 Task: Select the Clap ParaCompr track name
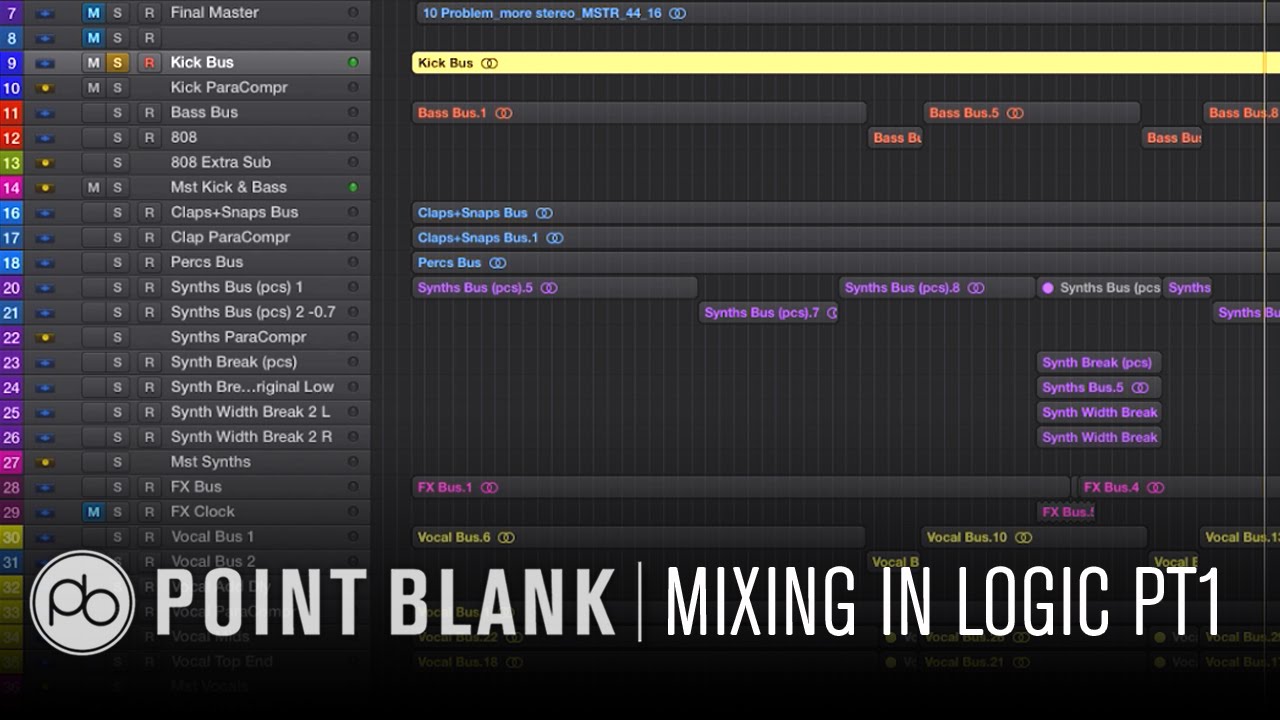[230, 238]
